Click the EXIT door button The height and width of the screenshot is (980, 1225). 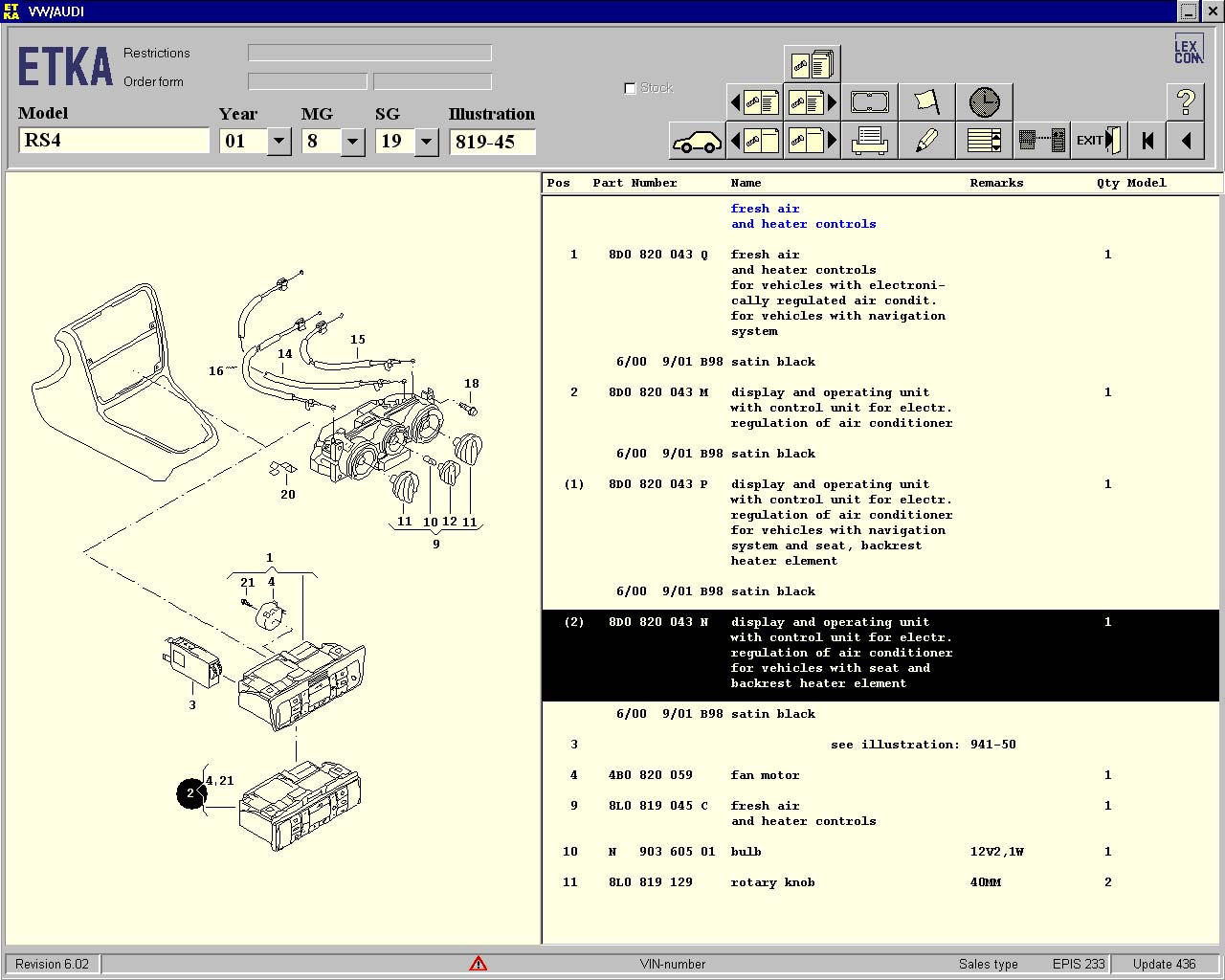point(1099,141)
